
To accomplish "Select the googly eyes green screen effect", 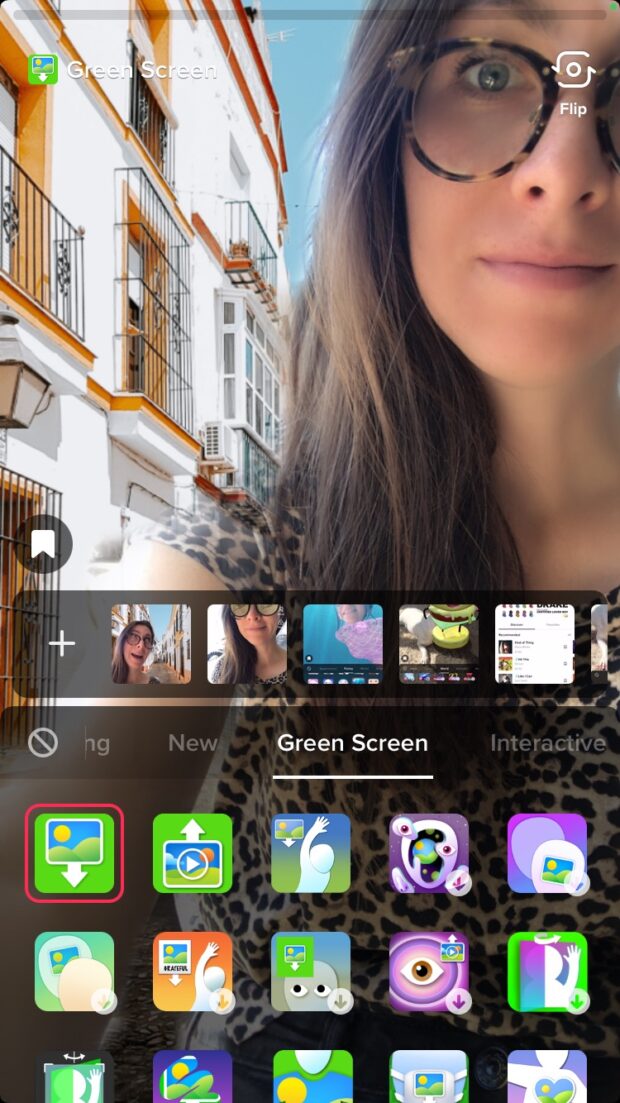I will point(311,971).
